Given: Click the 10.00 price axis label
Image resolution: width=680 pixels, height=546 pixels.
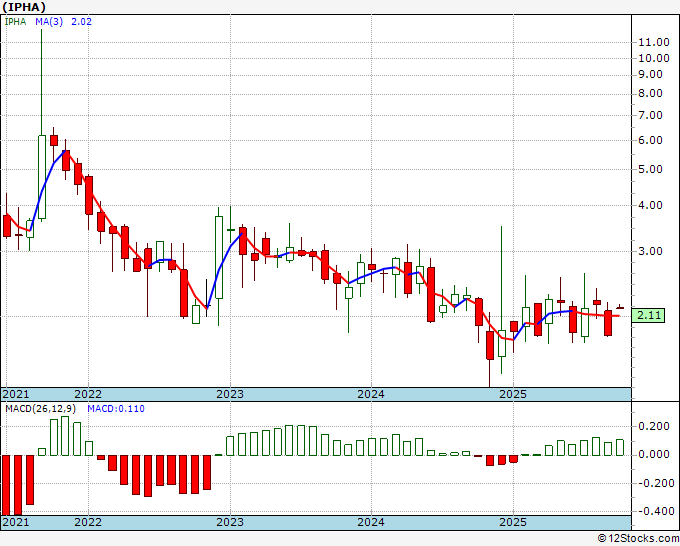Looking at the screenshot, I should pyautogui.click(x=654, y=58).
